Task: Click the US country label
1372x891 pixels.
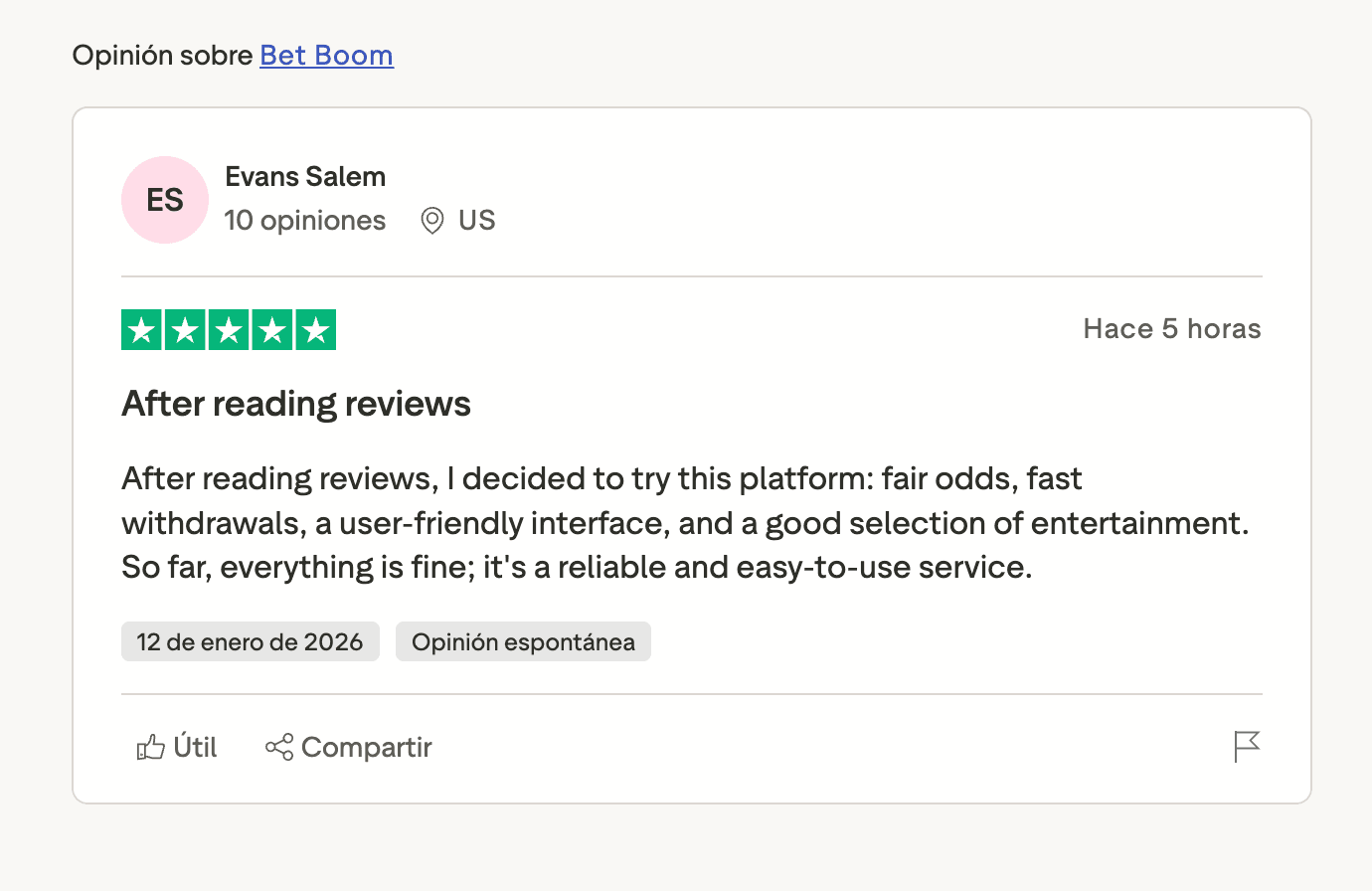Action: click(476, 220)
